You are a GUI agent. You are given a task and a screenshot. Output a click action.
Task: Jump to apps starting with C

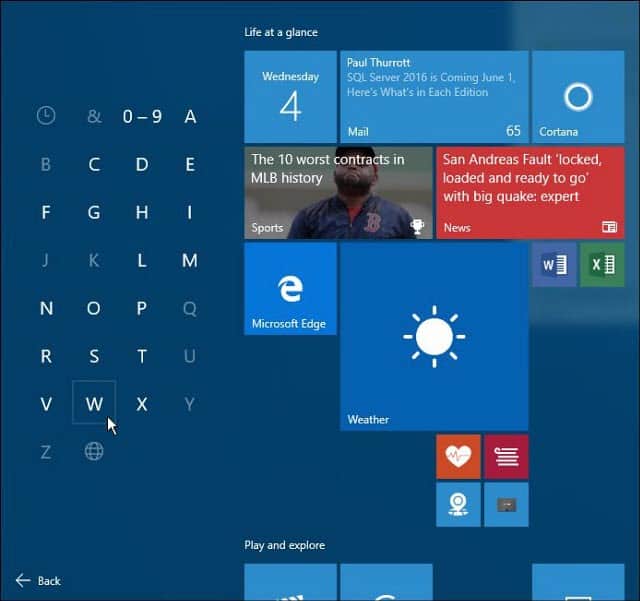pos(94,165)
